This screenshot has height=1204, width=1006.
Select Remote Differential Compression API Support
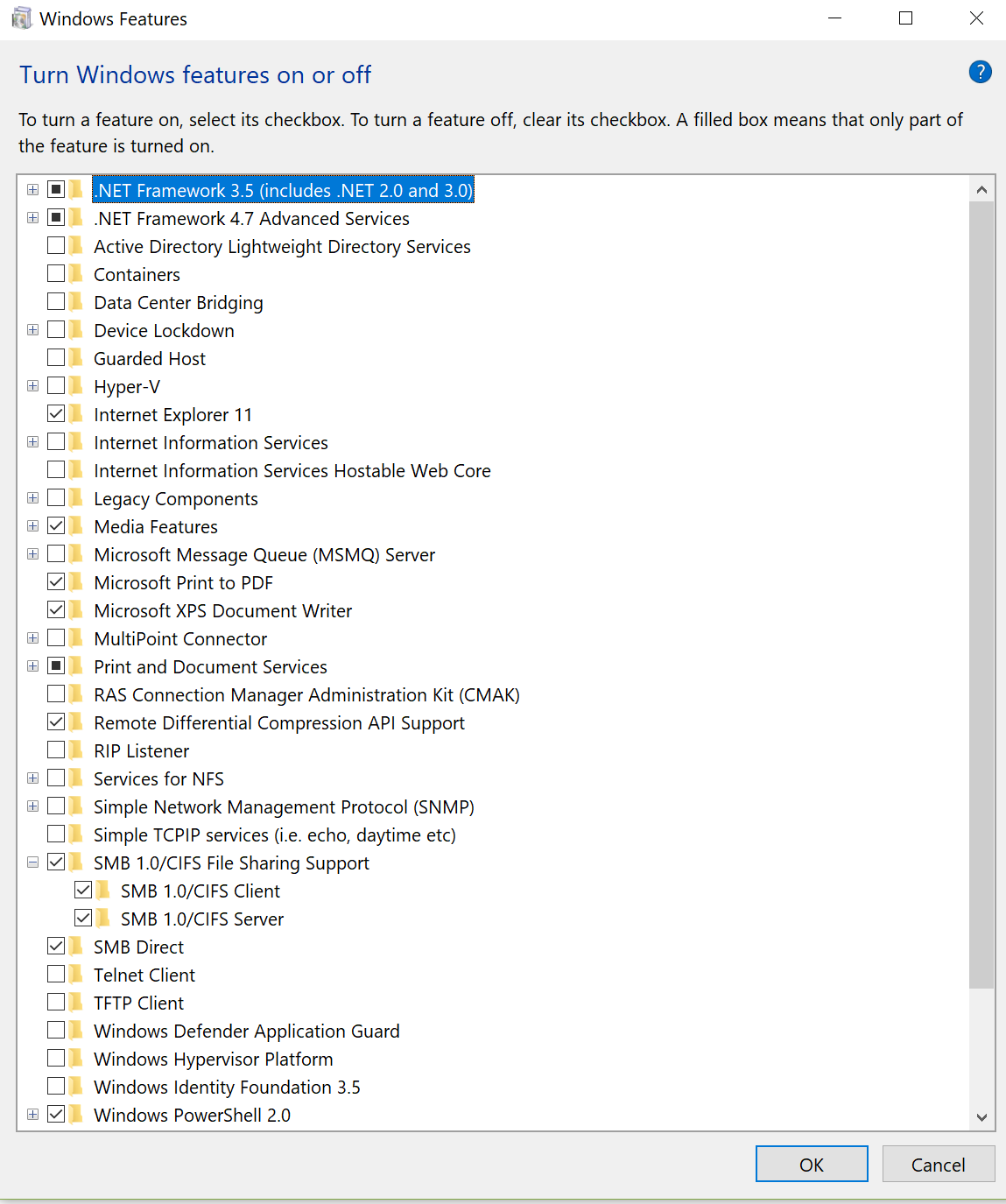(279, 723)
